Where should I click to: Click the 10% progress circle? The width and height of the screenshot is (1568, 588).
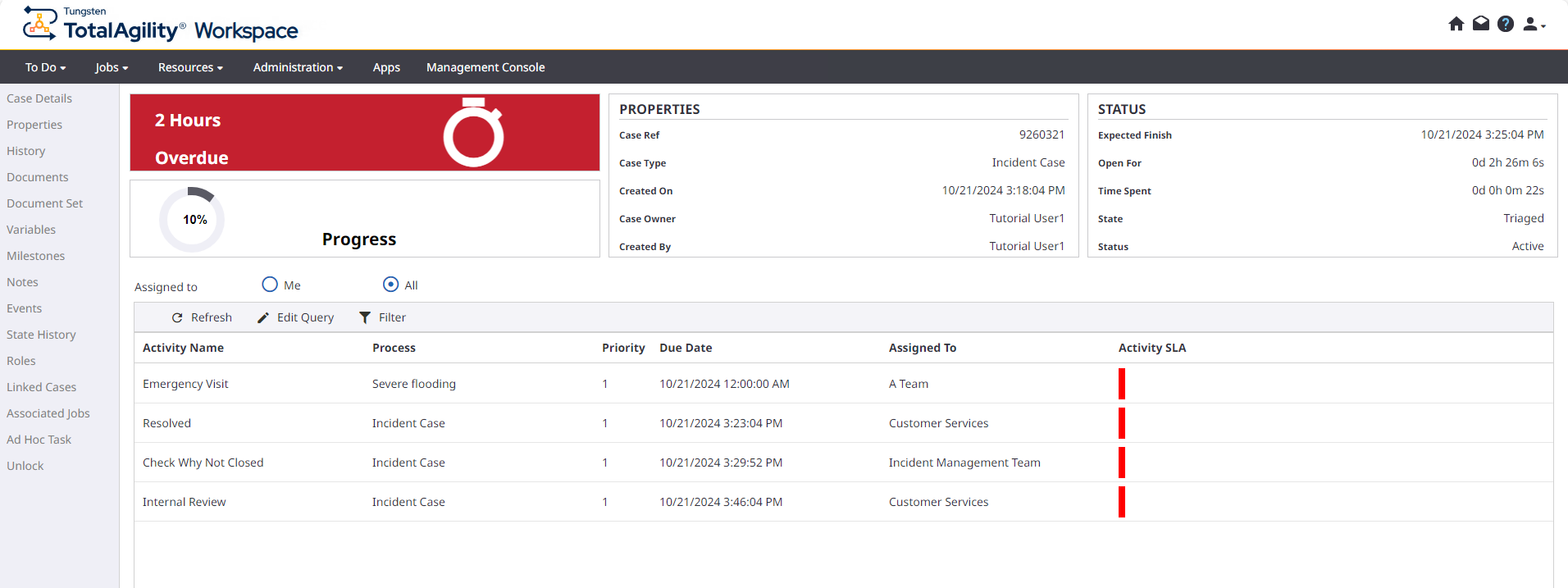[x=193, y=220]
